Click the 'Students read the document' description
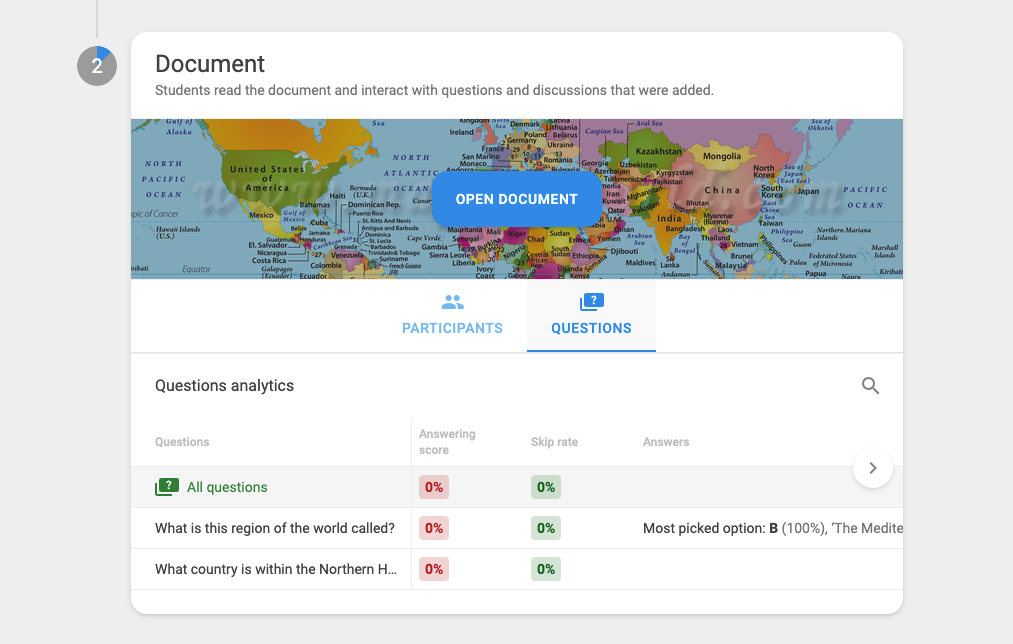The image size is (1013, 644). tap(434, 90)
